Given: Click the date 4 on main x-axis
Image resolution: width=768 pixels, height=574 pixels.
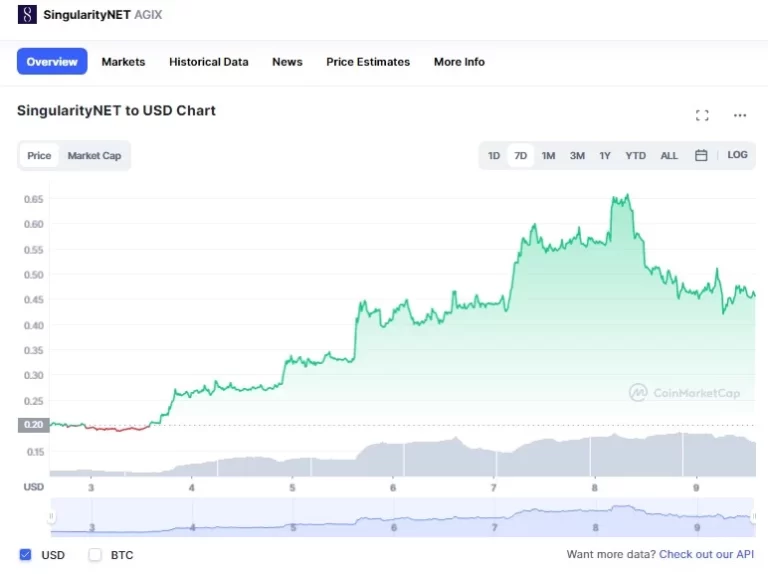Looking at the screenshot, I should point(192,488).
